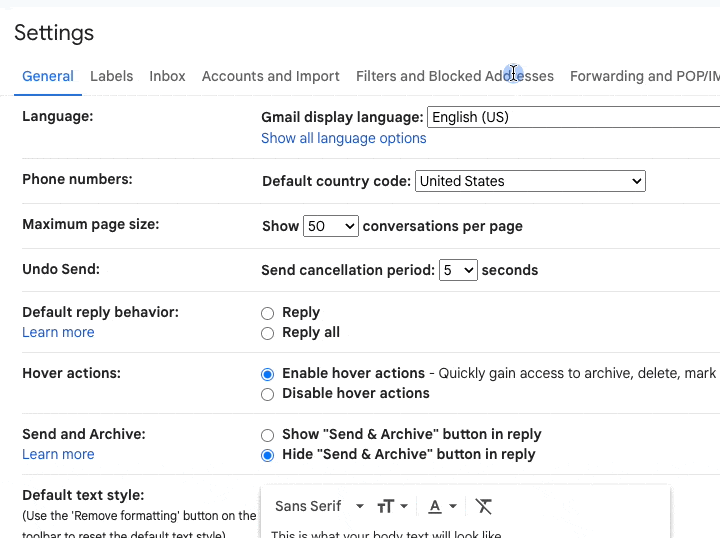
Task: Open Learn more under Default reply behavior
Action: pos(58,332)
